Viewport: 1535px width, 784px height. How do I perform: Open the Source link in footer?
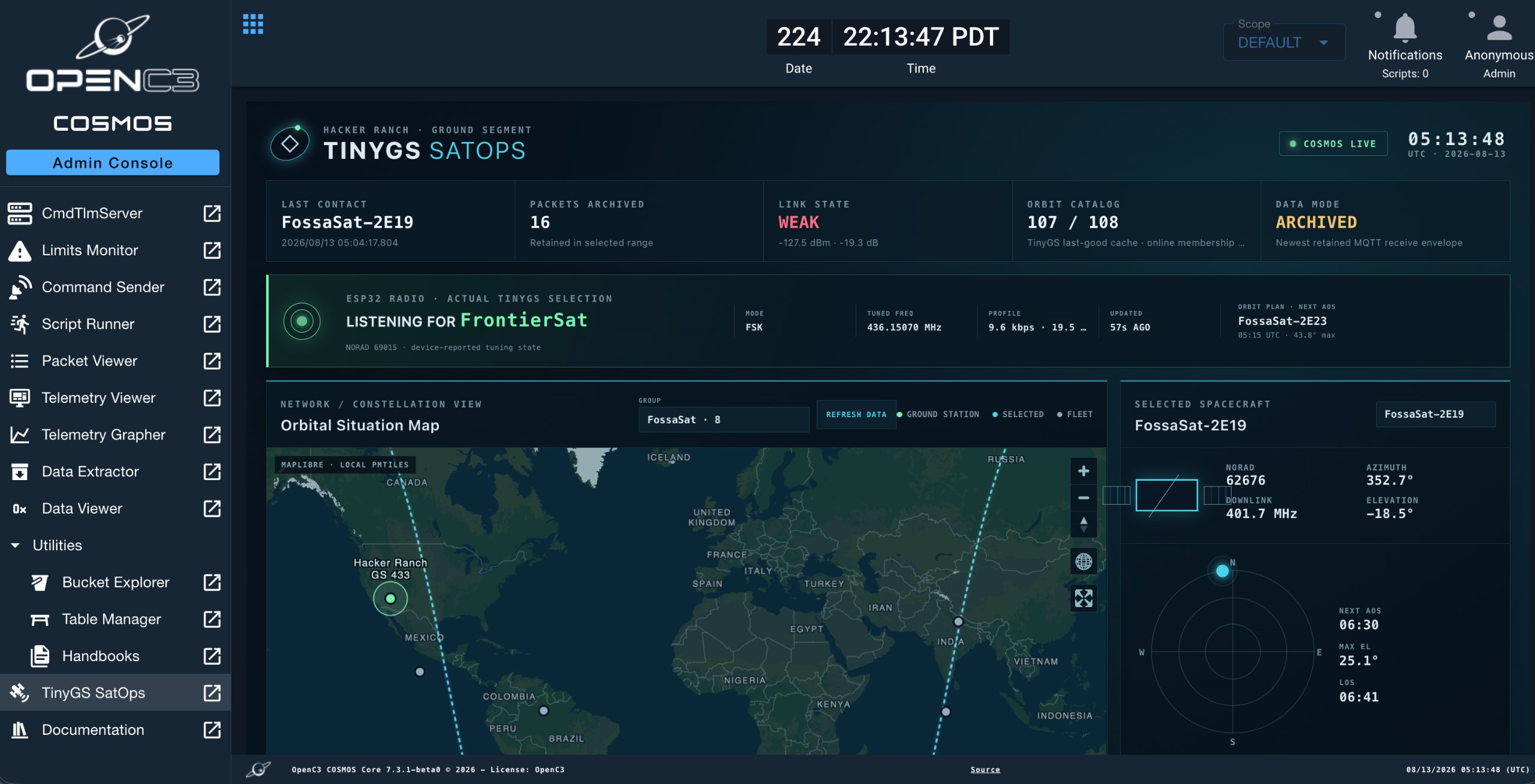[985, 770]
